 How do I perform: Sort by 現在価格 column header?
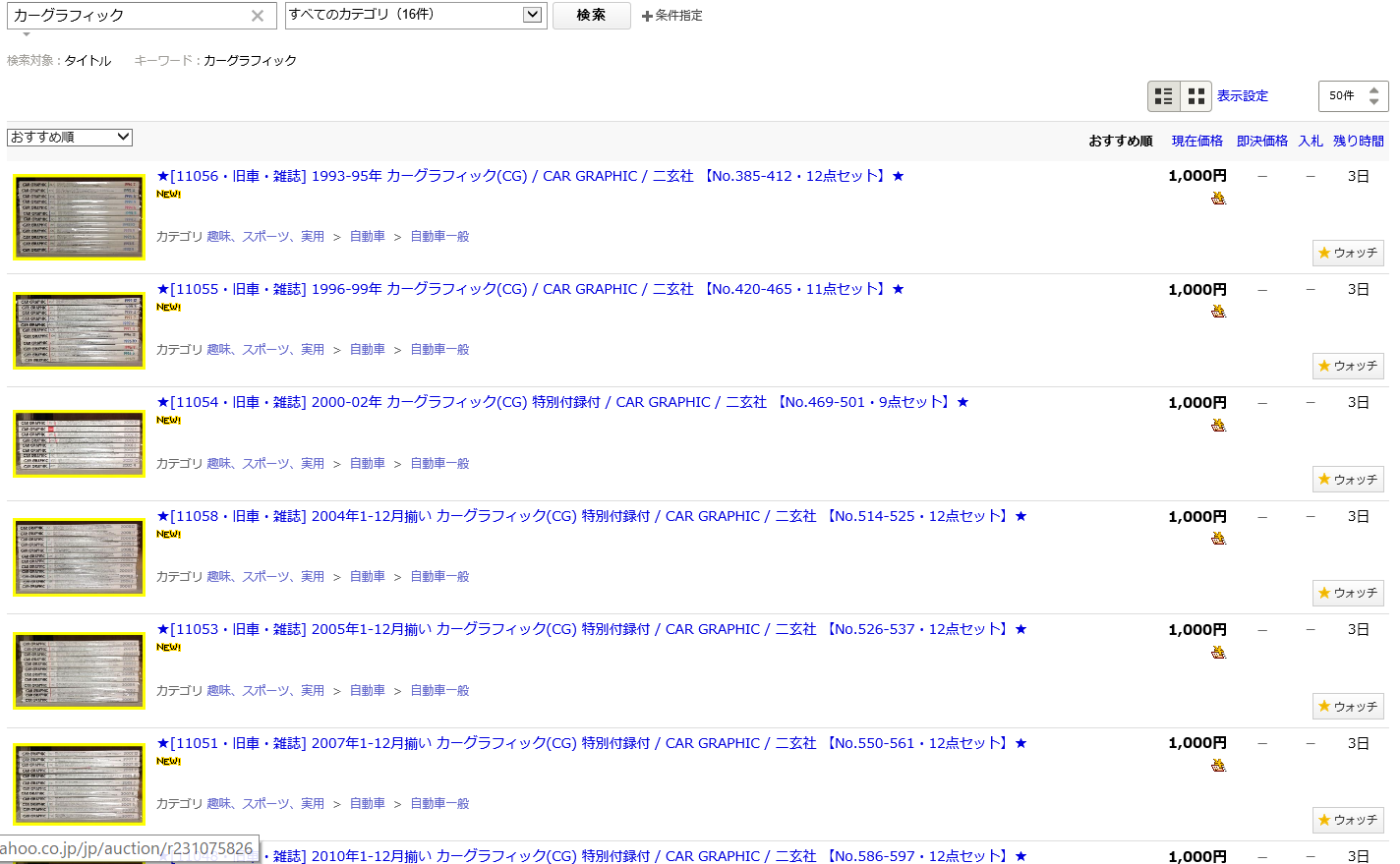pyautogui.click(x=1197, y=141)
